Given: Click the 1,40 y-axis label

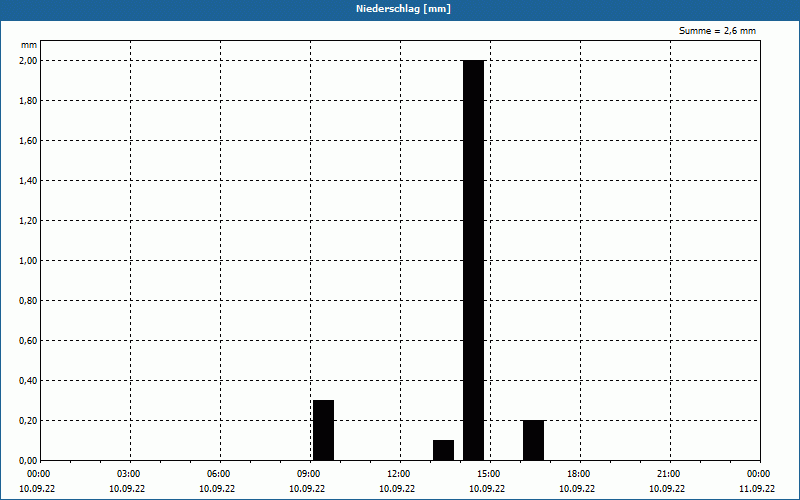Looking at the screenshot, I should pos(28,181).
